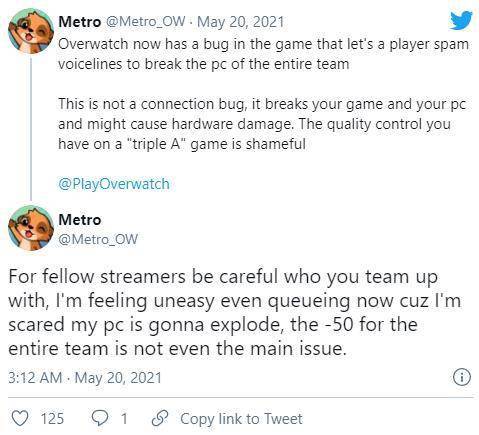The width and height of the screenshot is (479, 435).
Task: Click the paragraph about hardware damage and quality control
Action: [262, 124]
